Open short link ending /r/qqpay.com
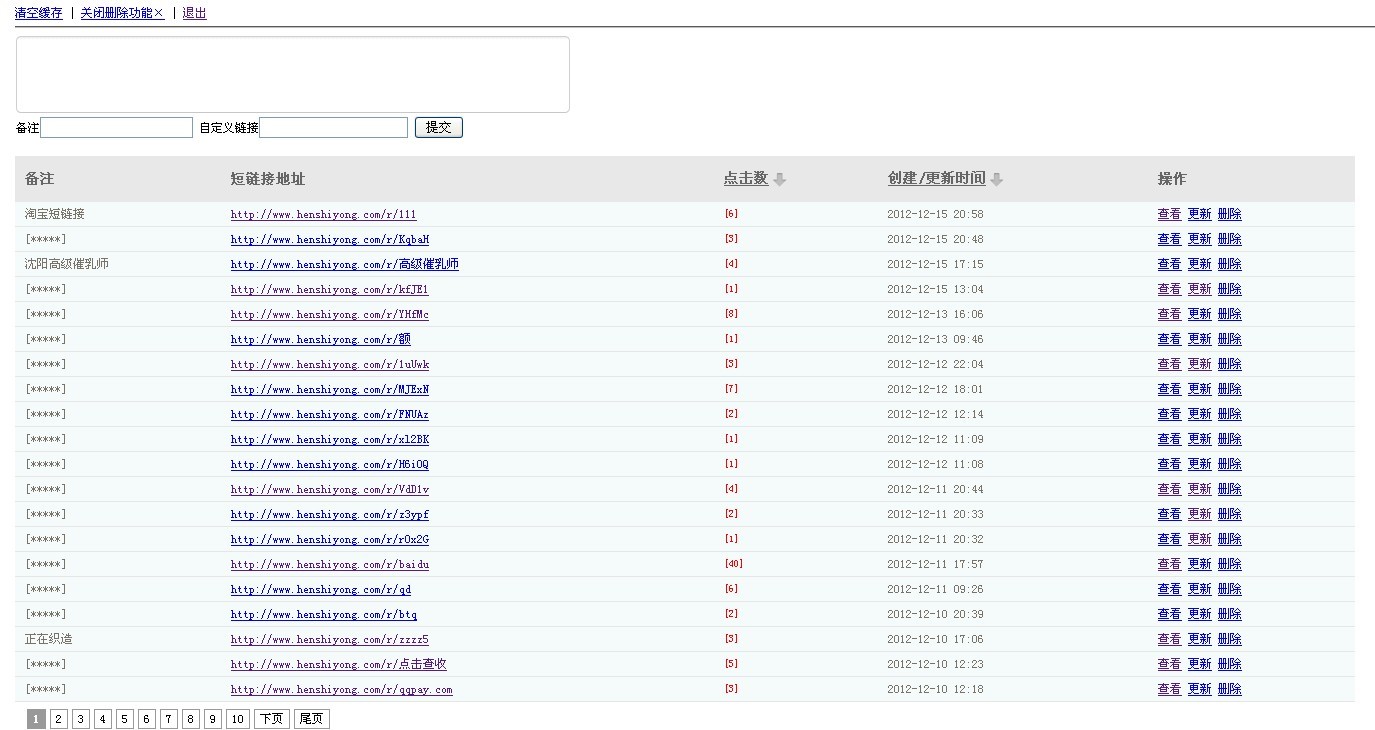The height and width of the screenshot is (730, 1375). tap(342, 689)
